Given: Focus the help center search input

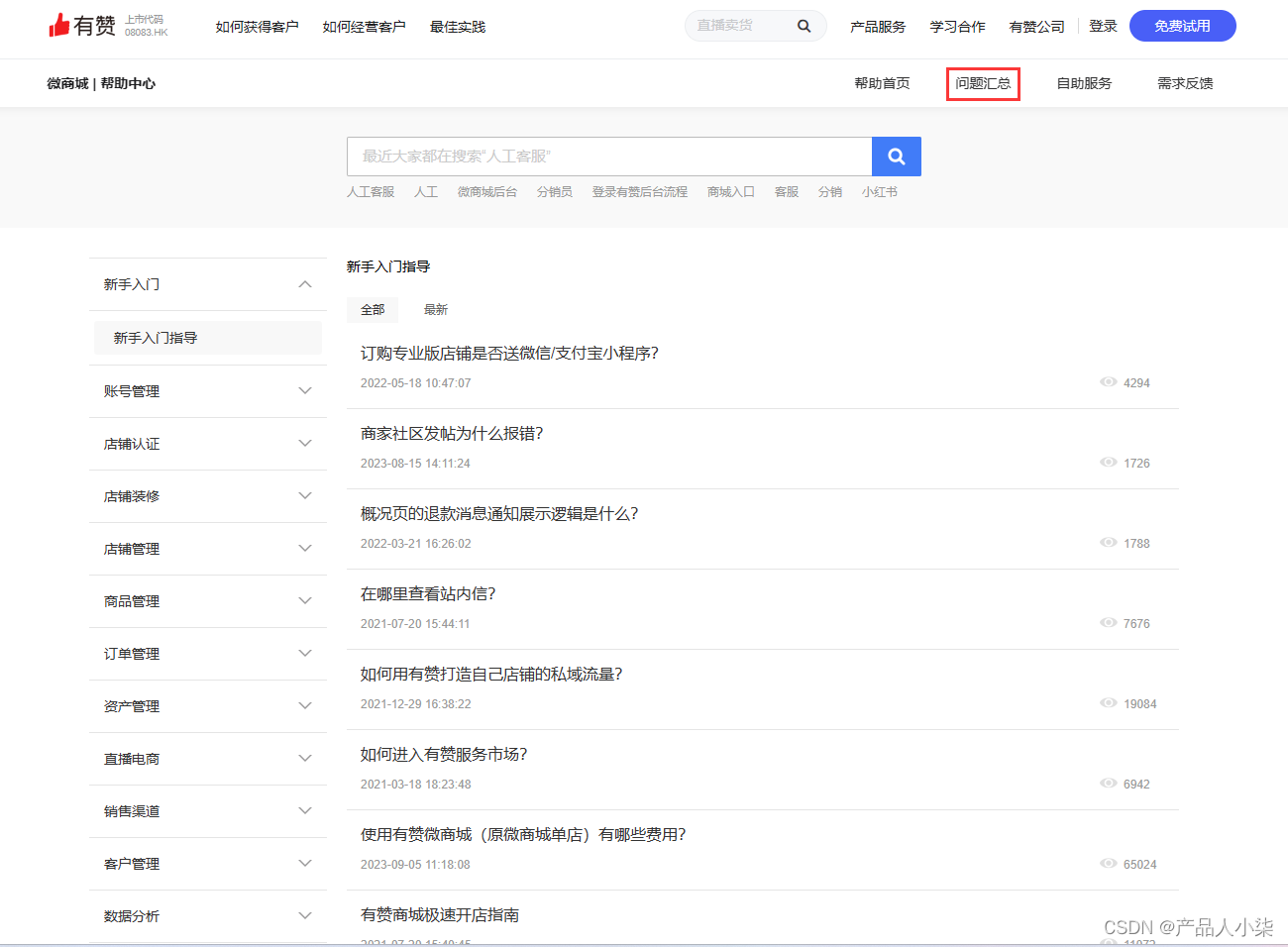Looking at the screenshot, I should (x=609, y=157).
